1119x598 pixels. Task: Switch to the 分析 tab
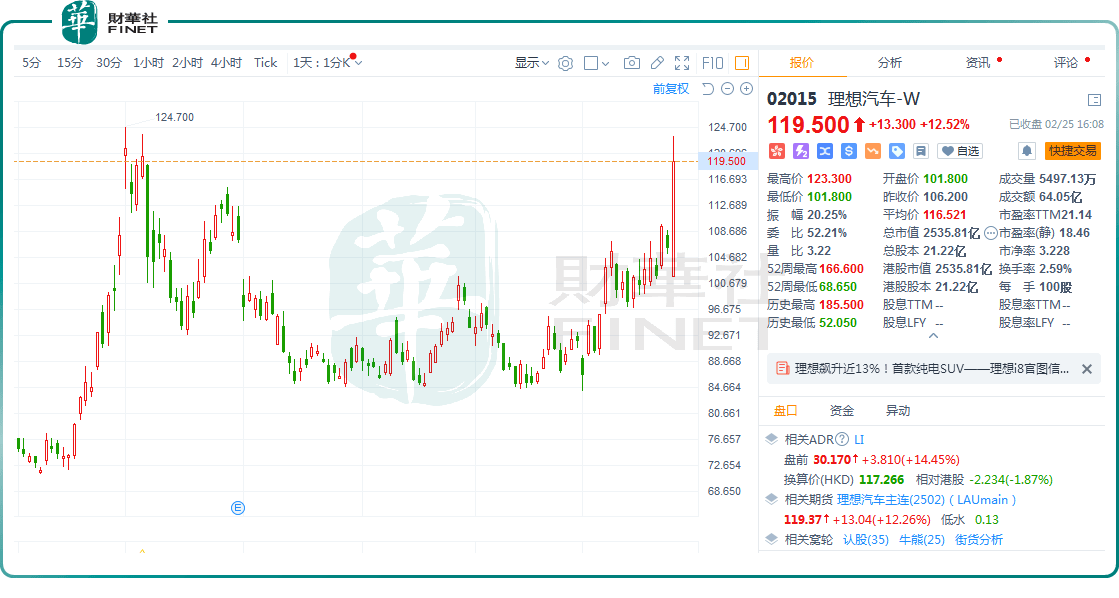pyautogui.click(x=889, y=63)
